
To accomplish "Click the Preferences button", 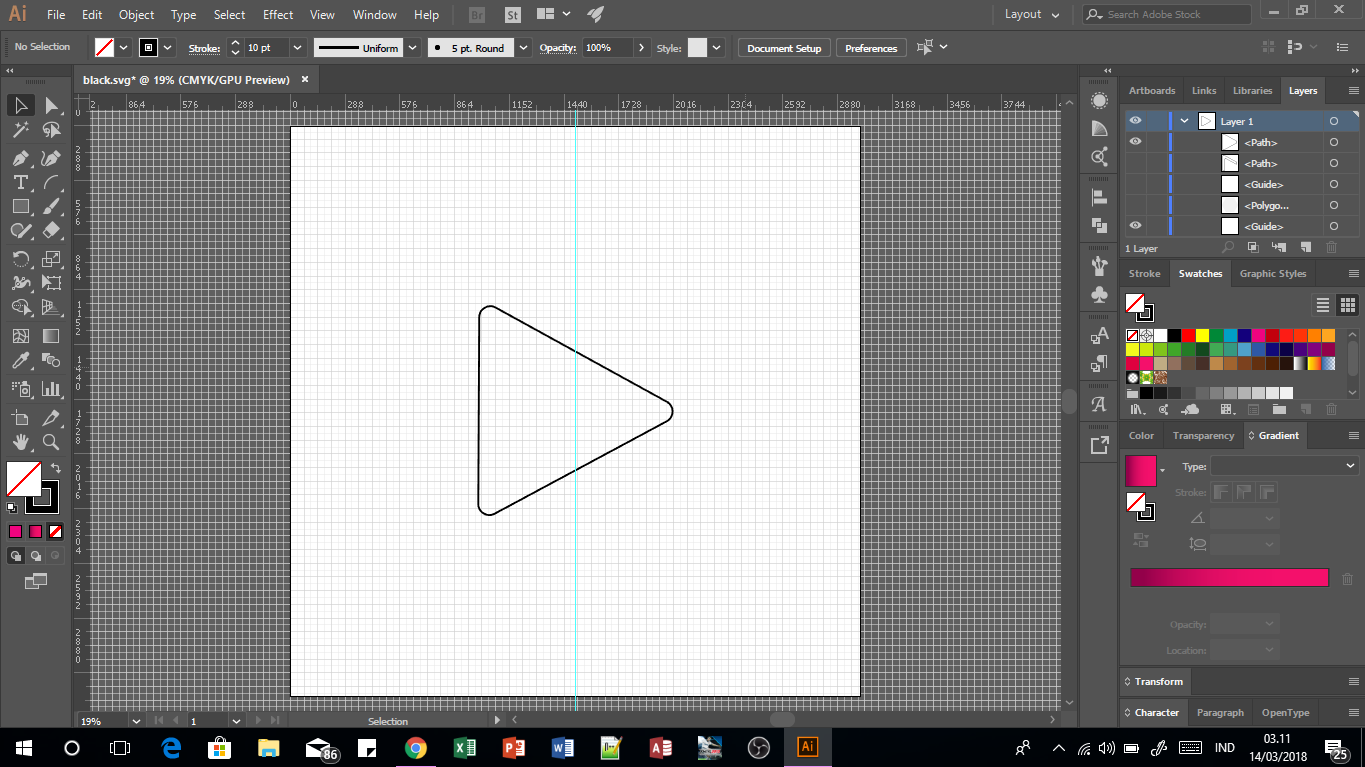I will pyautogui.click(x=871, y=48).
